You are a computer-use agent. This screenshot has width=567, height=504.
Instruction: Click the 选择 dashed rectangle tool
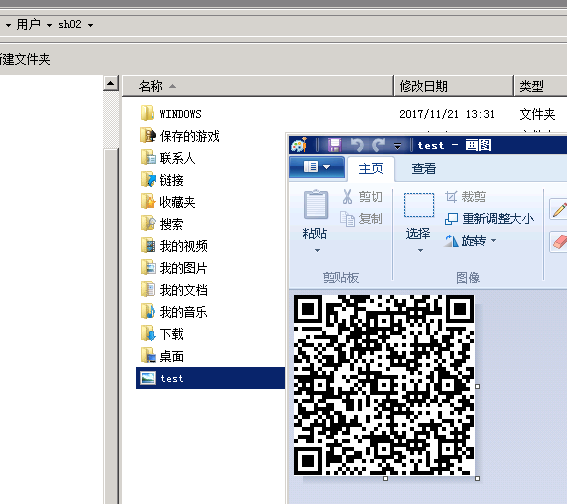419,205
